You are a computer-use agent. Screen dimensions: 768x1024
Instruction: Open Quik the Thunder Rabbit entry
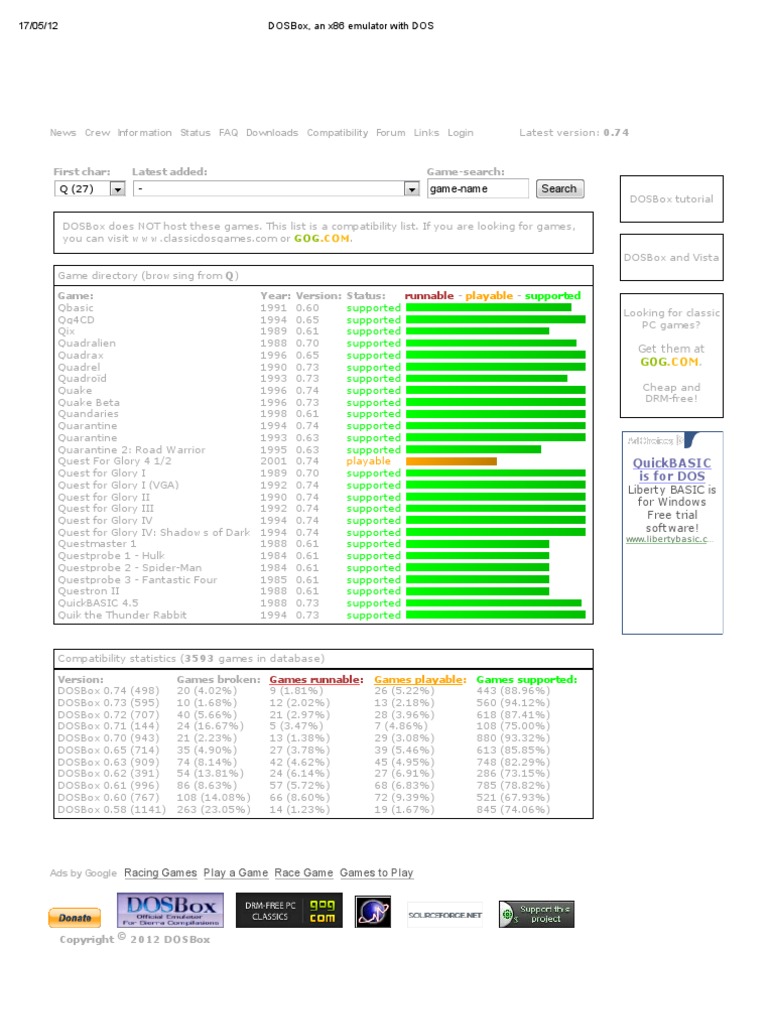(122, 615)
